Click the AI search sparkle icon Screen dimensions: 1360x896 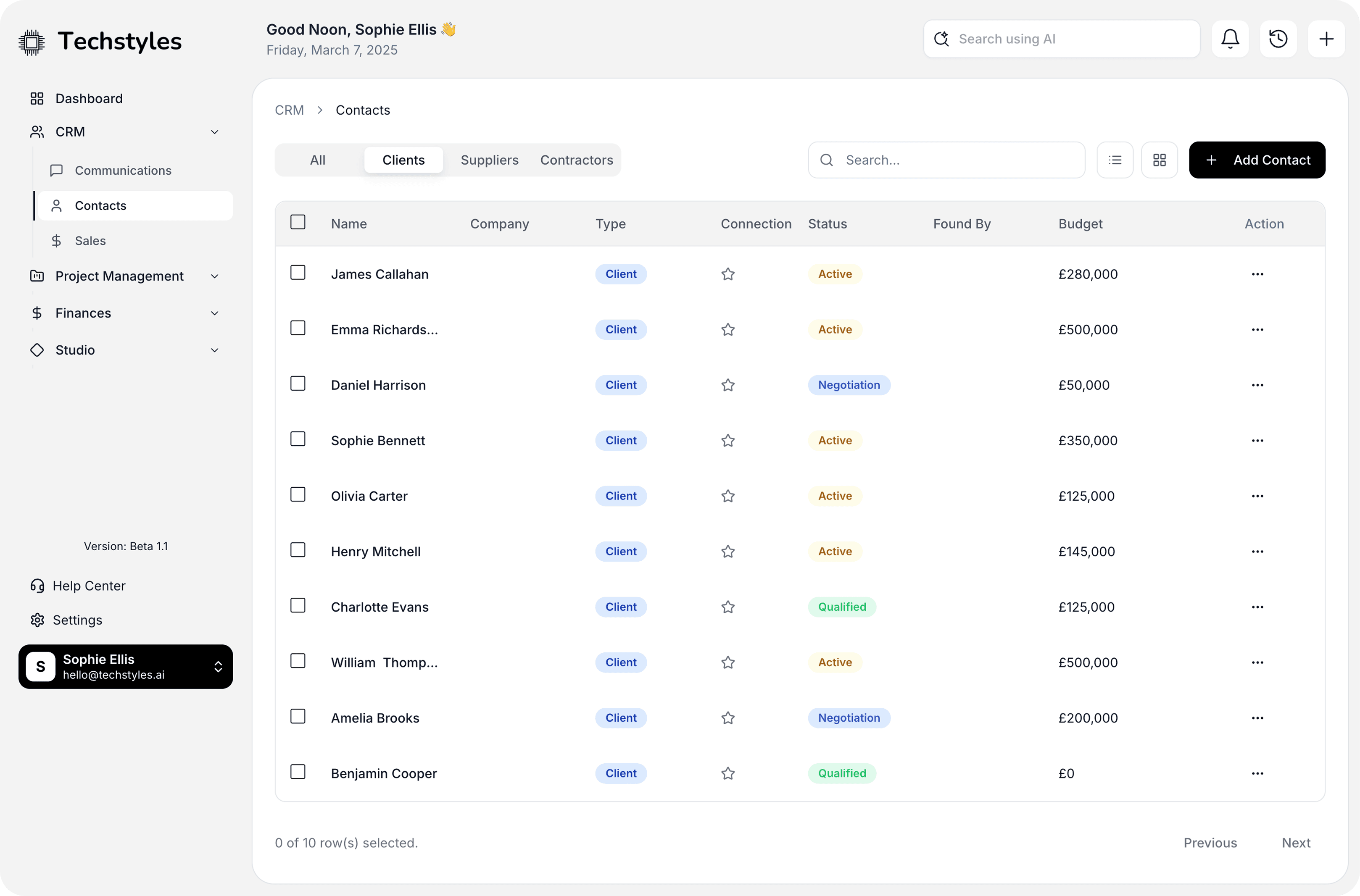click(x=941, y=39)
